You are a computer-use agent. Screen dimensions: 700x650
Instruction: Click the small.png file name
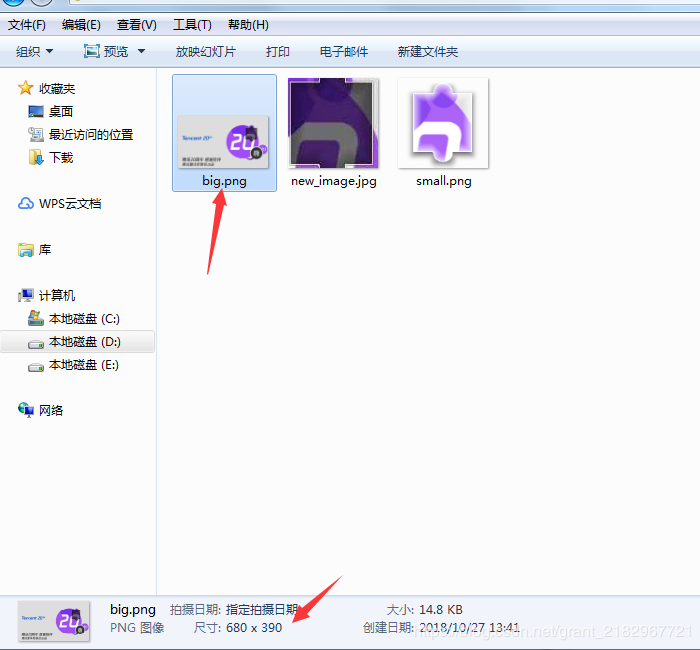[x=444, y=181]
